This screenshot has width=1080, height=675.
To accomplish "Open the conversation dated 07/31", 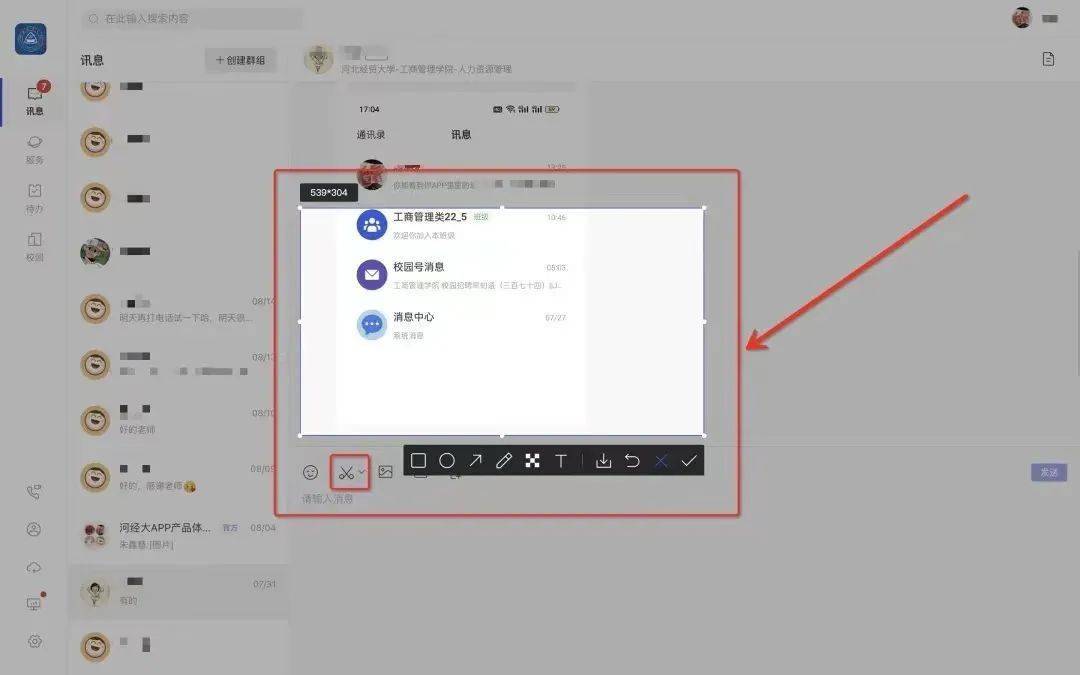I will [179, 591].
